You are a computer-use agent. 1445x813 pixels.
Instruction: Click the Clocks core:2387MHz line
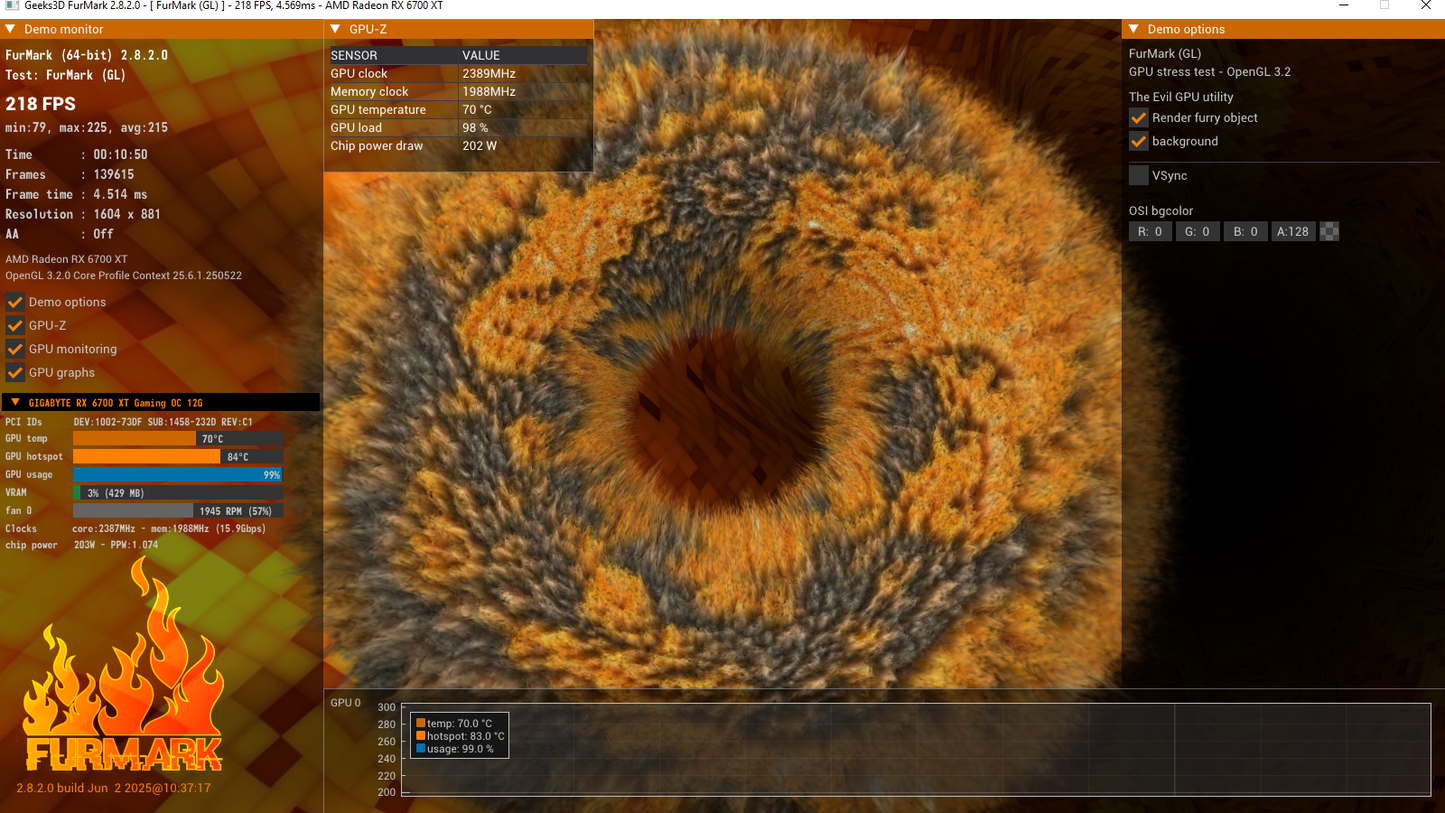136,529
